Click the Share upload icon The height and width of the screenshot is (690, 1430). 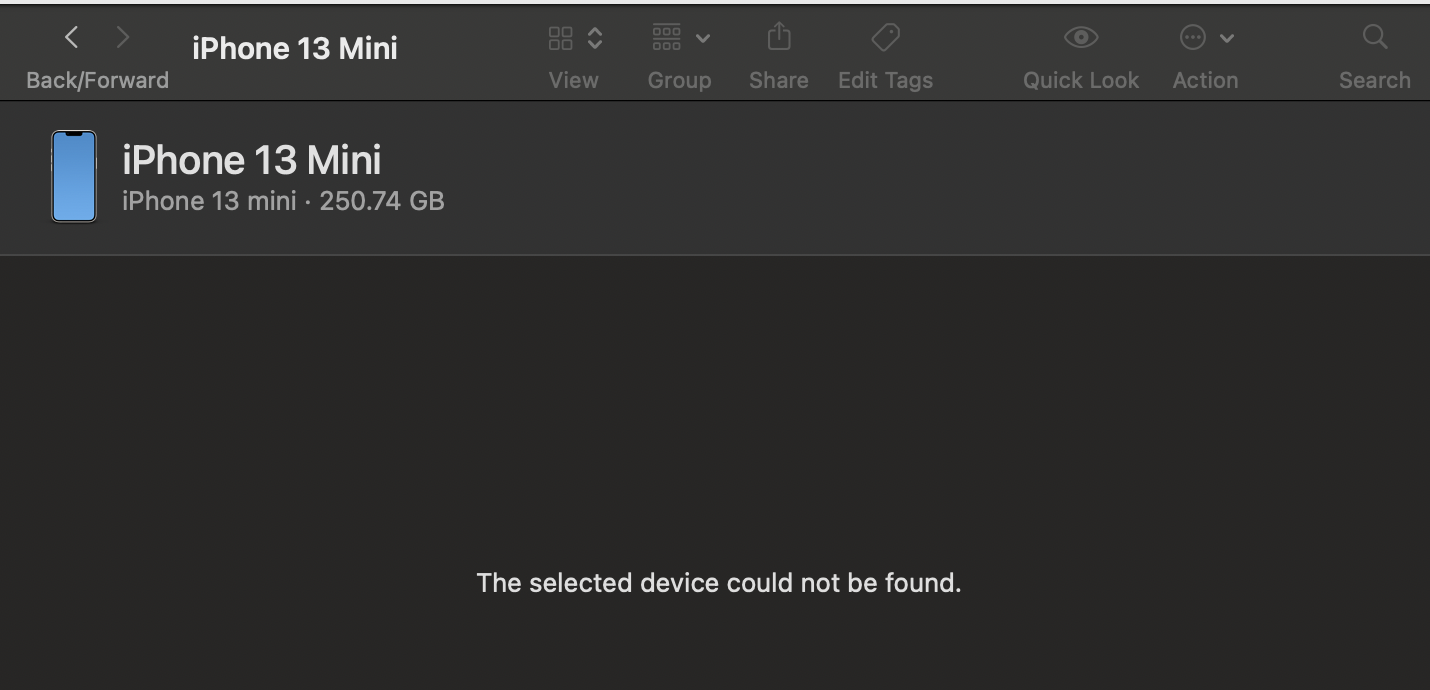pyautogui.click(x=779, y=38)
